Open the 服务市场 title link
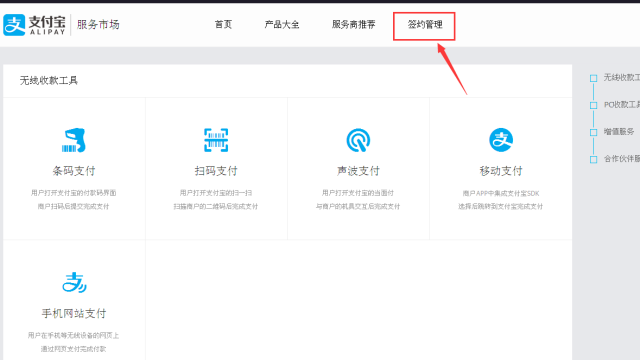Viewport: 640px width, 360px height. [x=98, y=25]
